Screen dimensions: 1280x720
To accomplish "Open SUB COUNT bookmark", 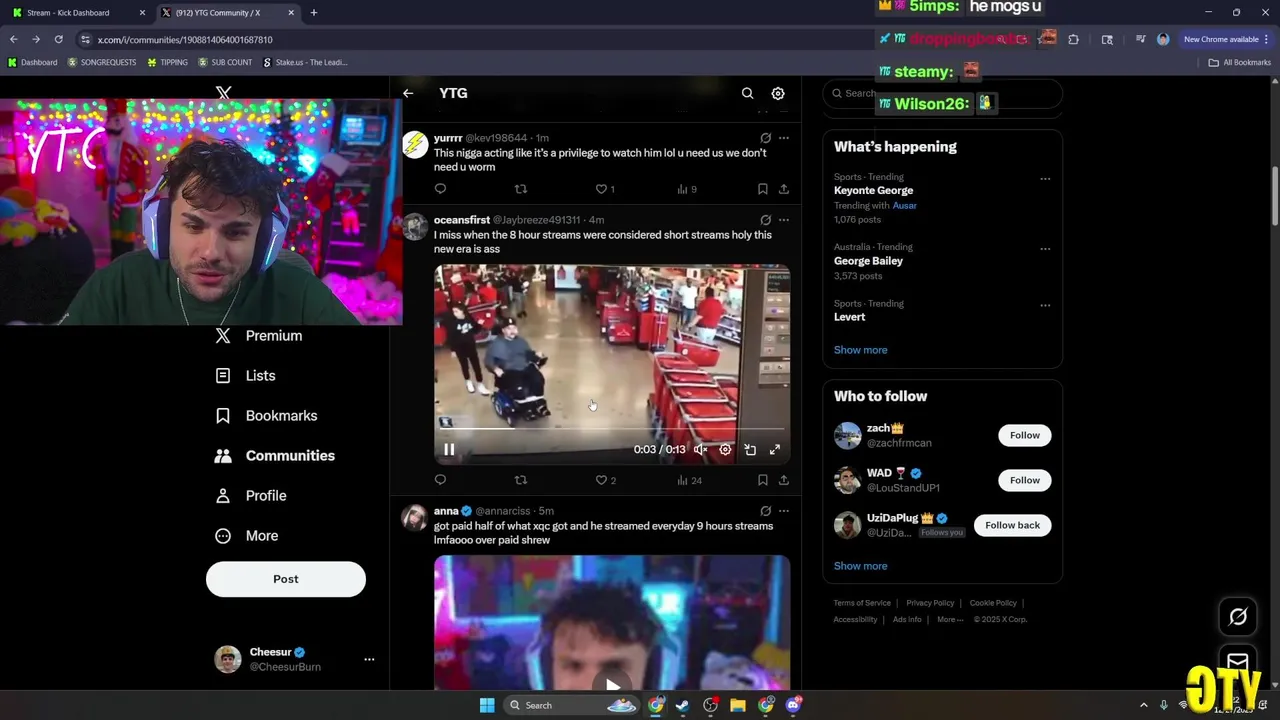I will (x=225, y=62).
